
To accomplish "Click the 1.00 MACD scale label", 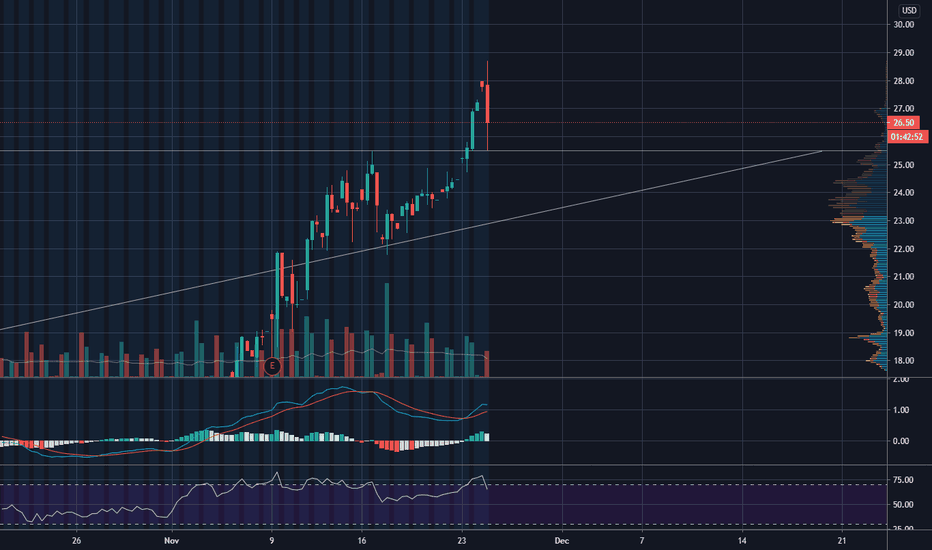I will [901, 410].
